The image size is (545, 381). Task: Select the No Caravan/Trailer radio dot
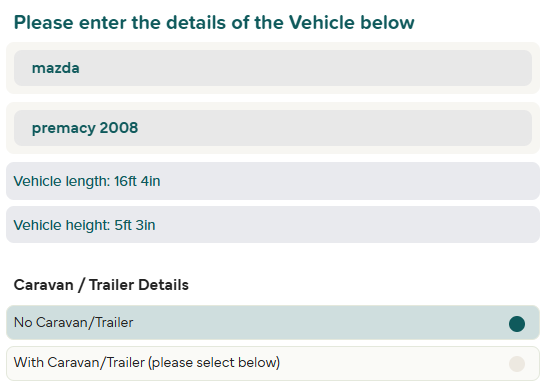[516, 324]
